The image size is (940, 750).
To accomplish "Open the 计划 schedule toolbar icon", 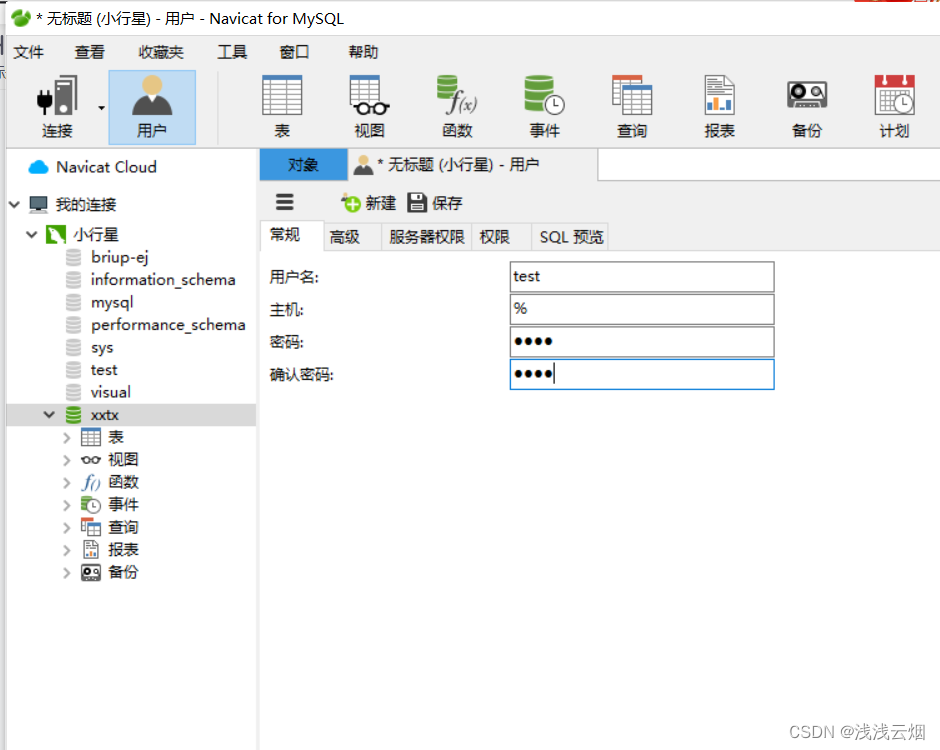I will click(894, 107).
